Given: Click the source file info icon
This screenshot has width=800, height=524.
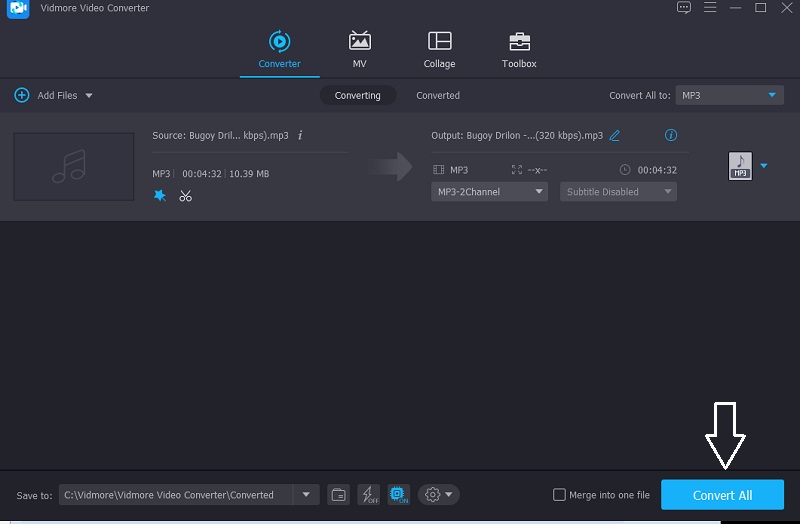Looking at the screenshot, I should point(300,135).
